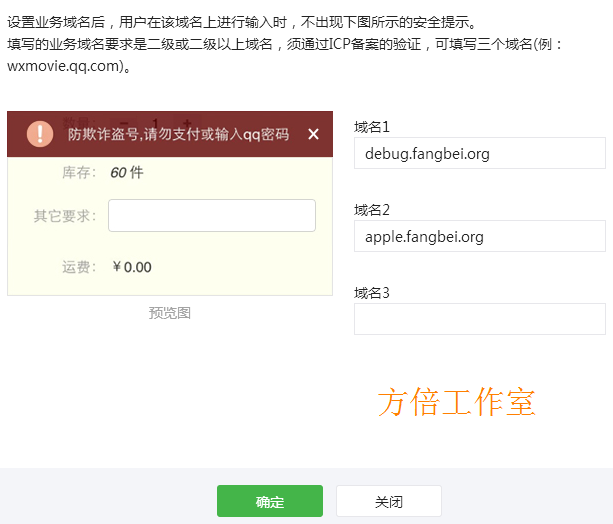Dismiss the anti-fraud warning banner

313,134
